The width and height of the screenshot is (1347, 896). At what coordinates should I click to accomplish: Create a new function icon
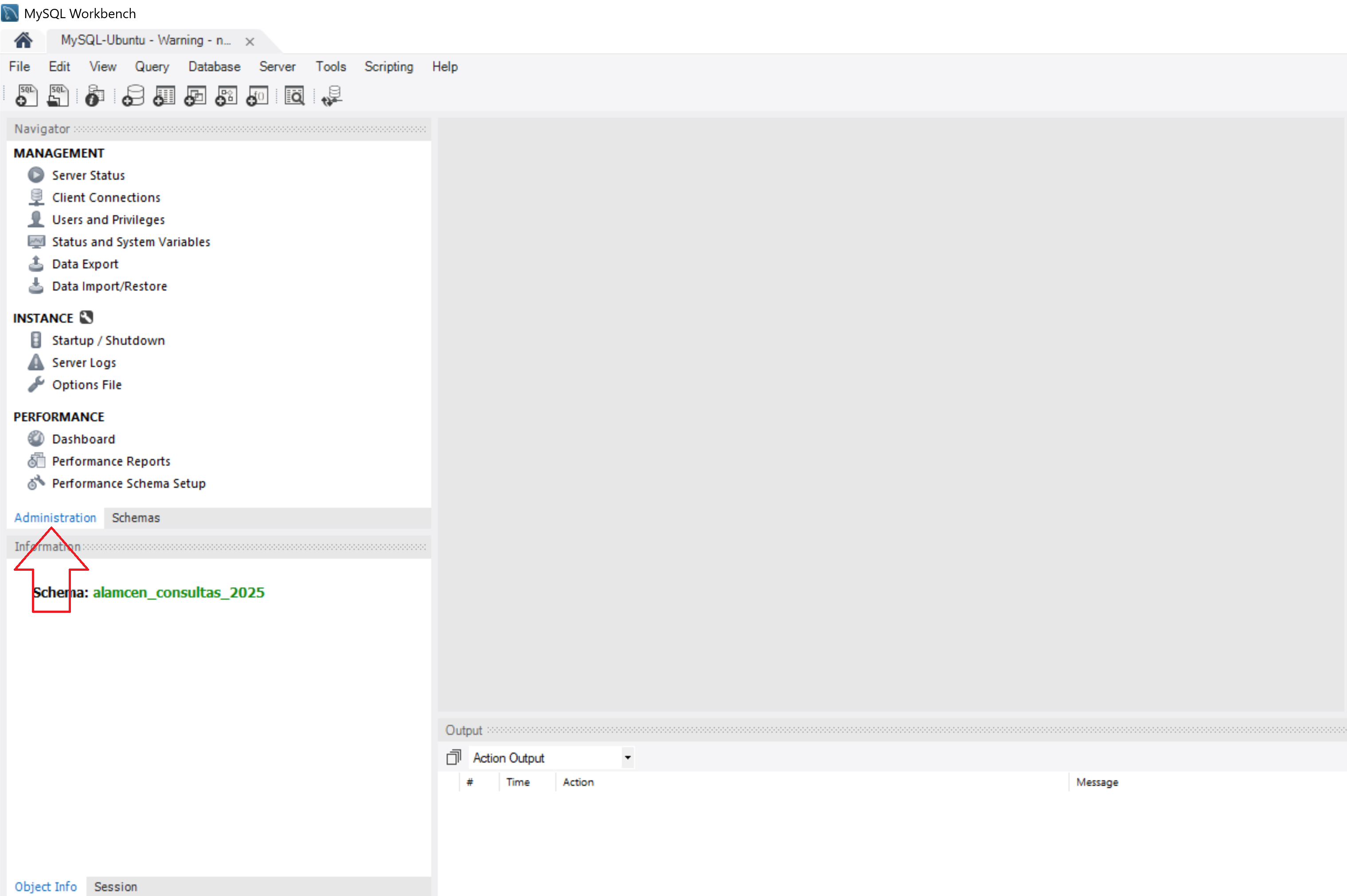[257, 96]
